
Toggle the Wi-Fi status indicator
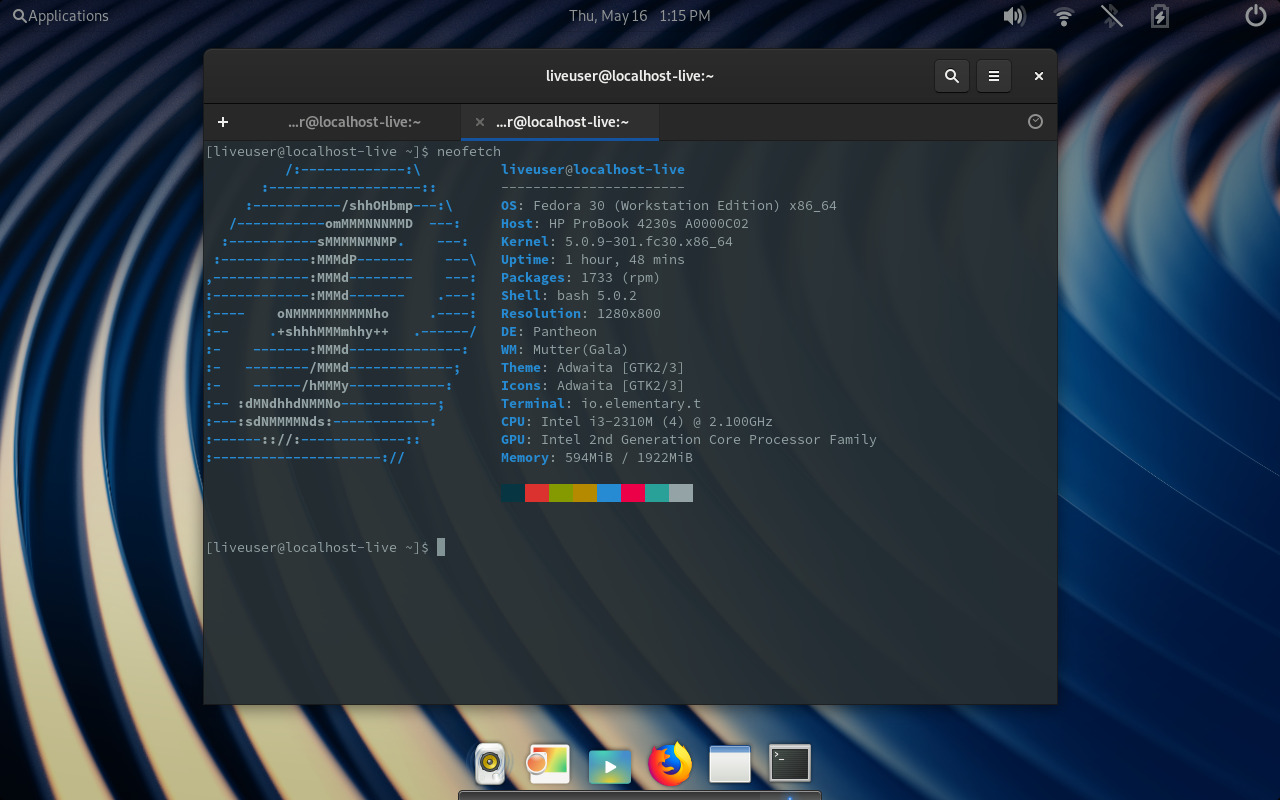coord(1063,15)
